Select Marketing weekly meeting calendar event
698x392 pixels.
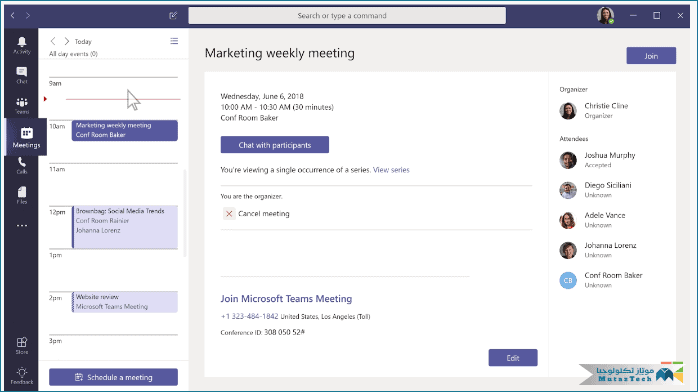[x=125, y=130]
